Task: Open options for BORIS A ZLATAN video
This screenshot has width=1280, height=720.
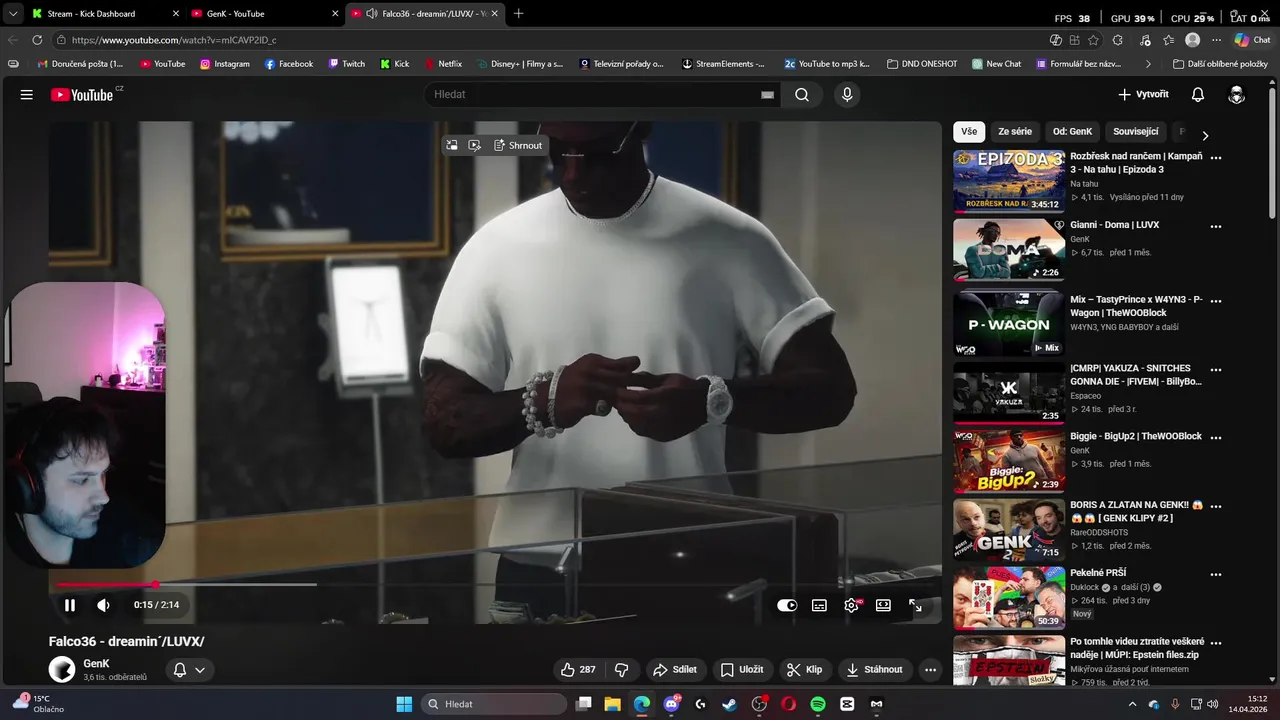Action: (x=1216, y=506)
